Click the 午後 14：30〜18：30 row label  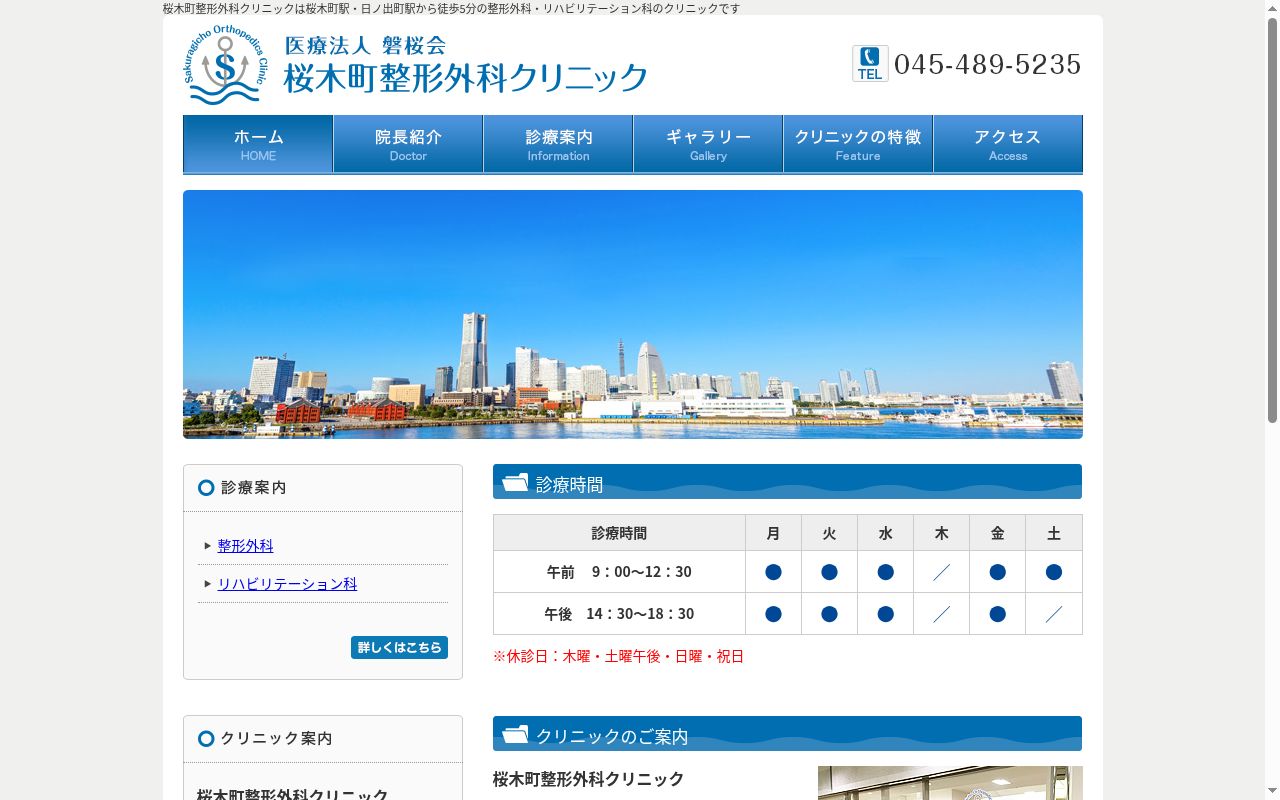[x=619, y=614]
